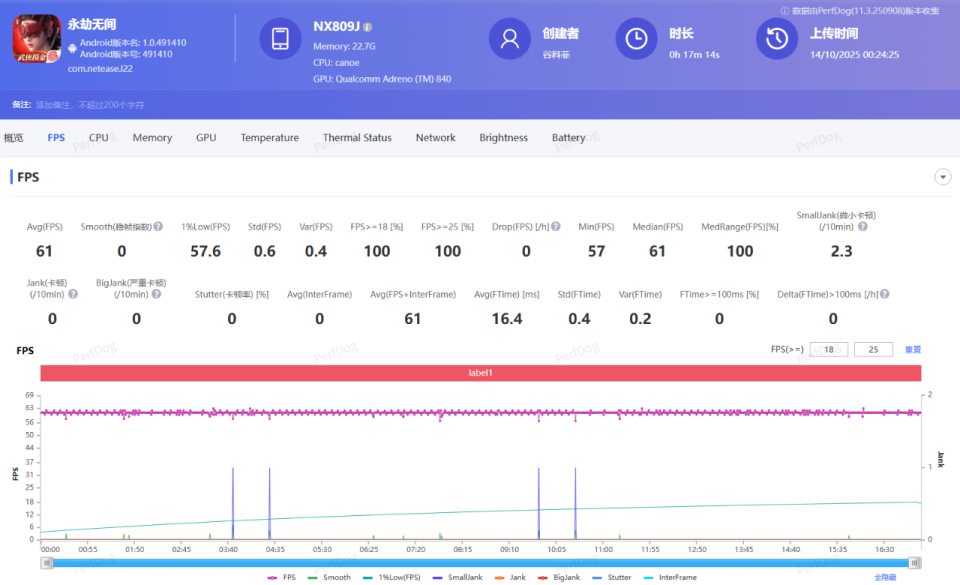The height and width of the screenshot is (585, 960).
Task: Click the phone device icon beside NX809J
Action: click(x=280, y=39)
